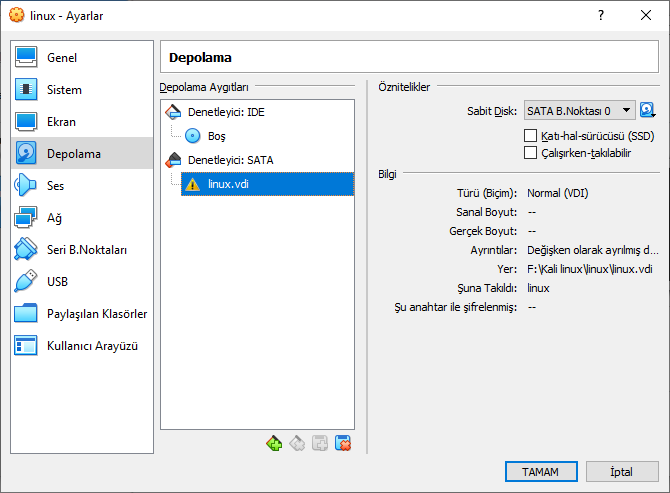Close the linux - Ayarlar dialog
This screenshot has height=493, width=670.
coord(646,15)
